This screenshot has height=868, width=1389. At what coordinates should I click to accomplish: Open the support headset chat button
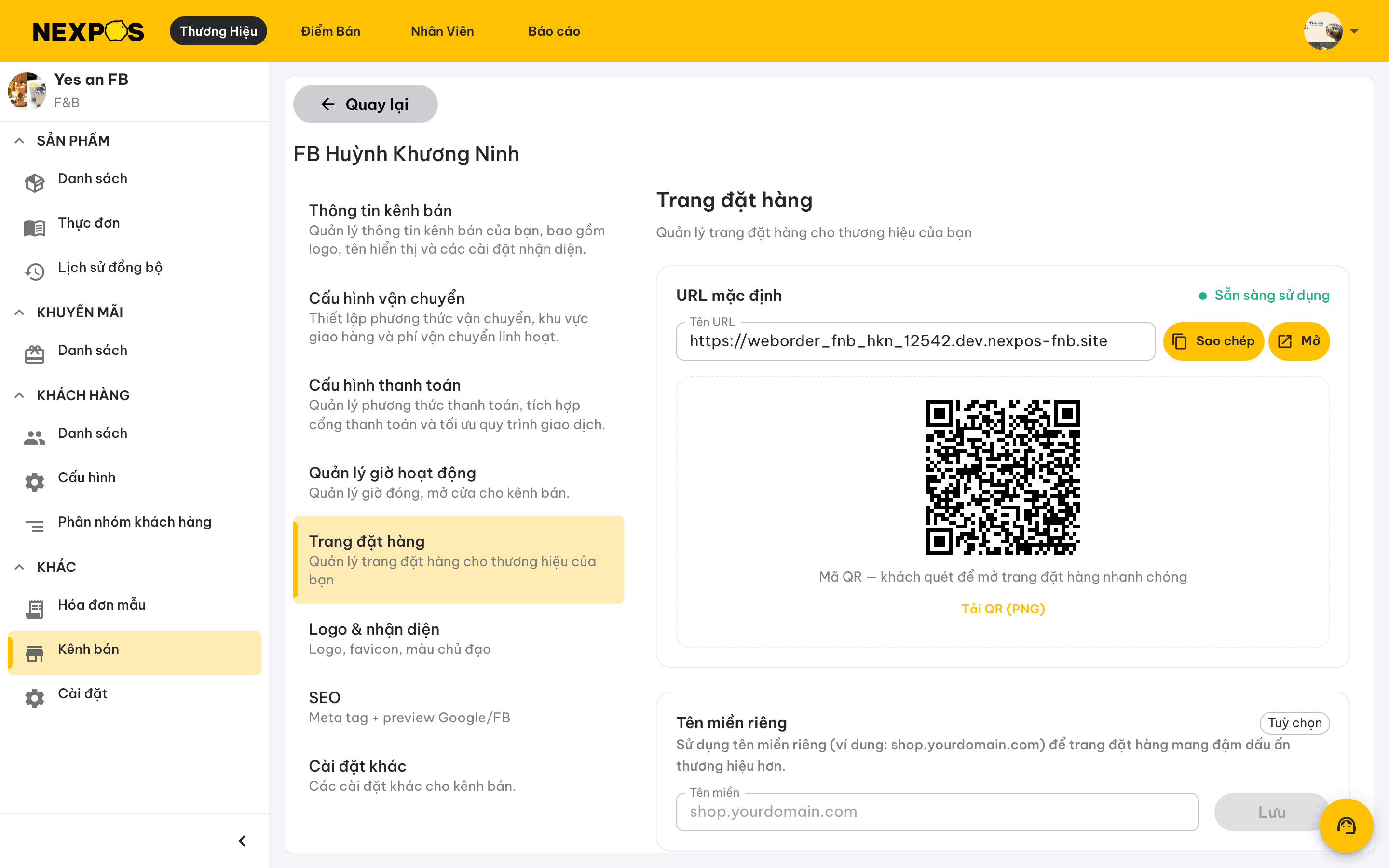point(1346,826)
